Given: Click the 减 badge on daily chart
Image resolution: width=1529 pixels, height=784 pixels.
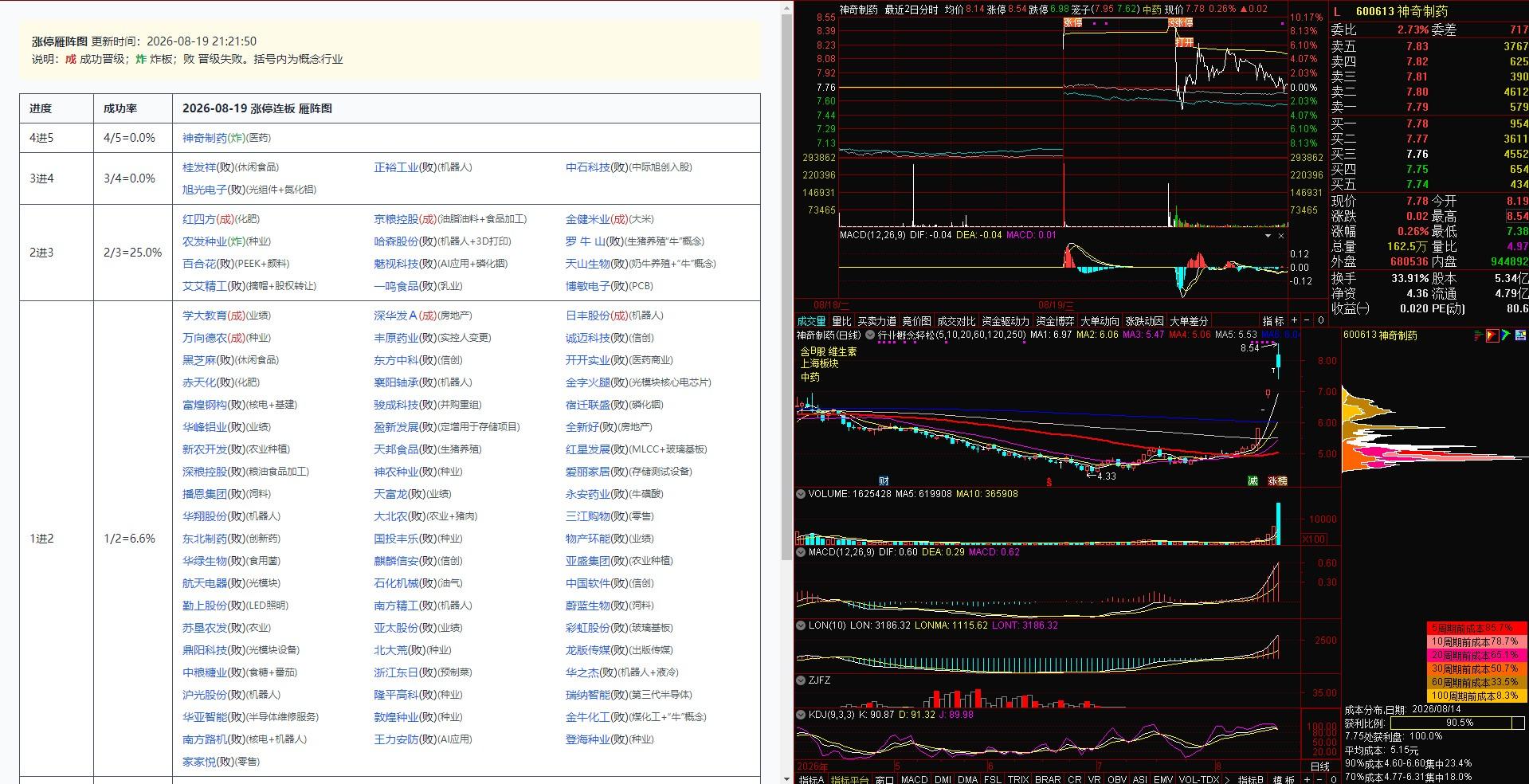Looking at the screenshot, I should (x=1253, y=481).
